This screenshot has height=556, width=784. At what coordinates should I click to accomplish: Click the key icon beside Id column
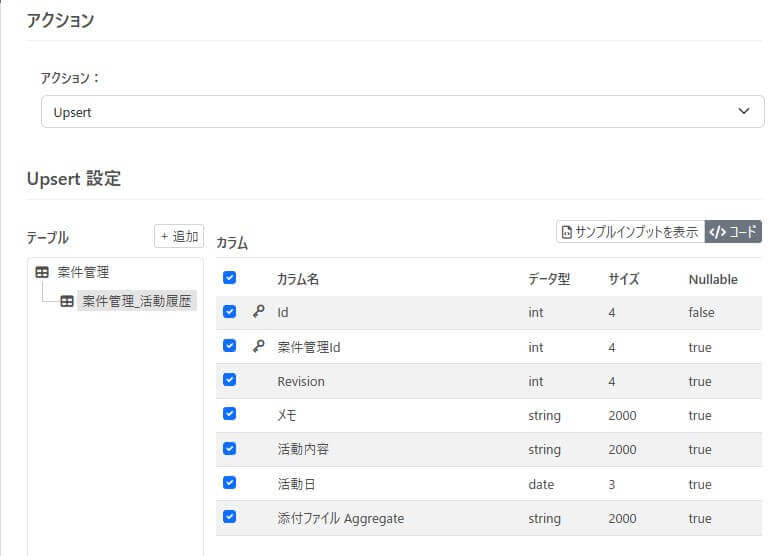pos(258,312)
